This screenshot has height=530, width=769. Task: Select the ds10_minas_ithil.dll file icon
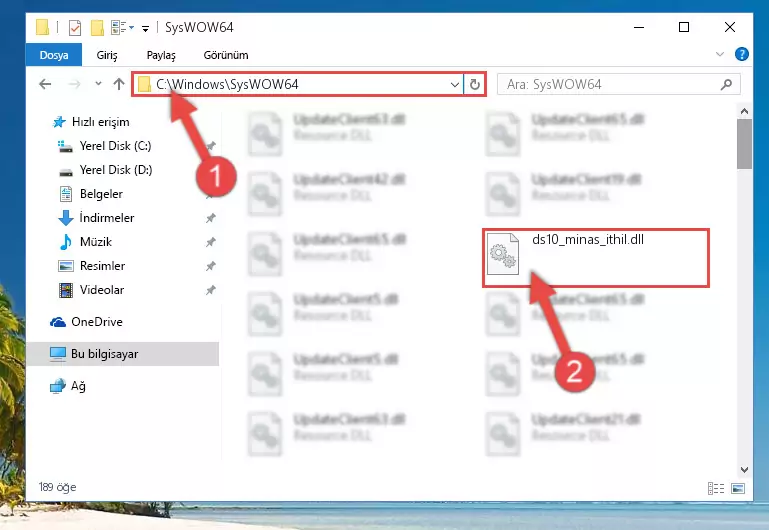coord(503,254)
